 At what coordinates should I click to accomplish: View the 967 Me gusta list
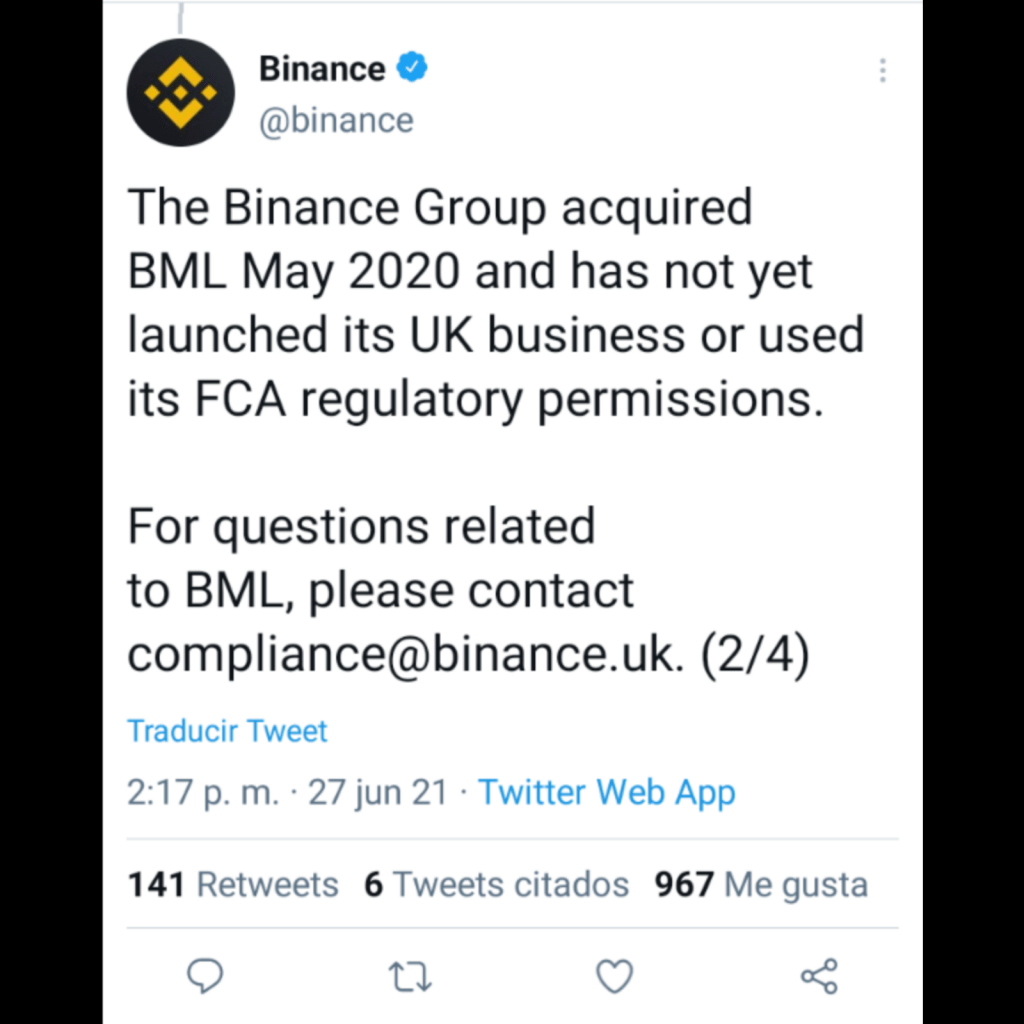(761, 885)
